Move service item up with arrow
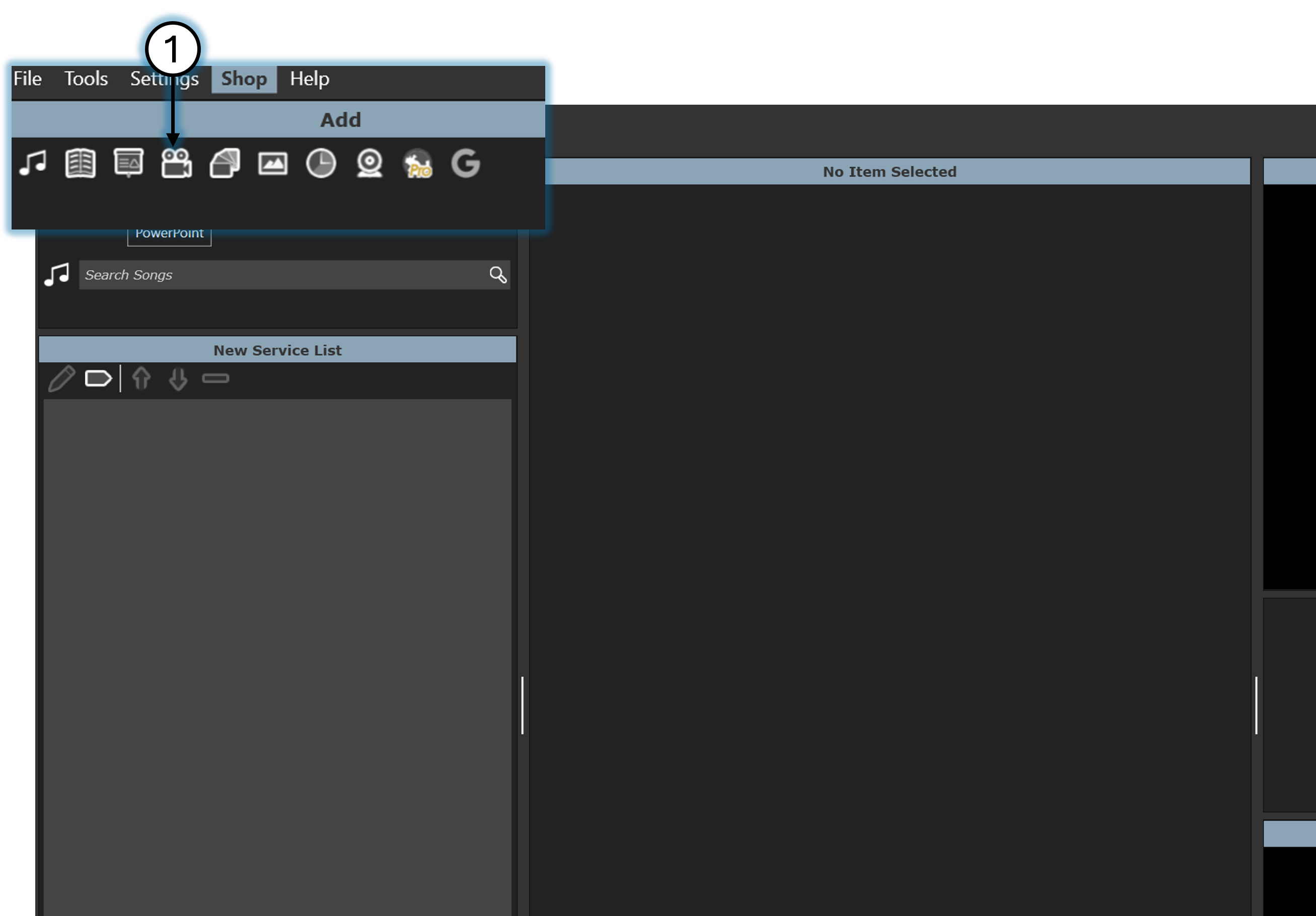This screenshot has width=1316, height=916. (x=141, y=378)
